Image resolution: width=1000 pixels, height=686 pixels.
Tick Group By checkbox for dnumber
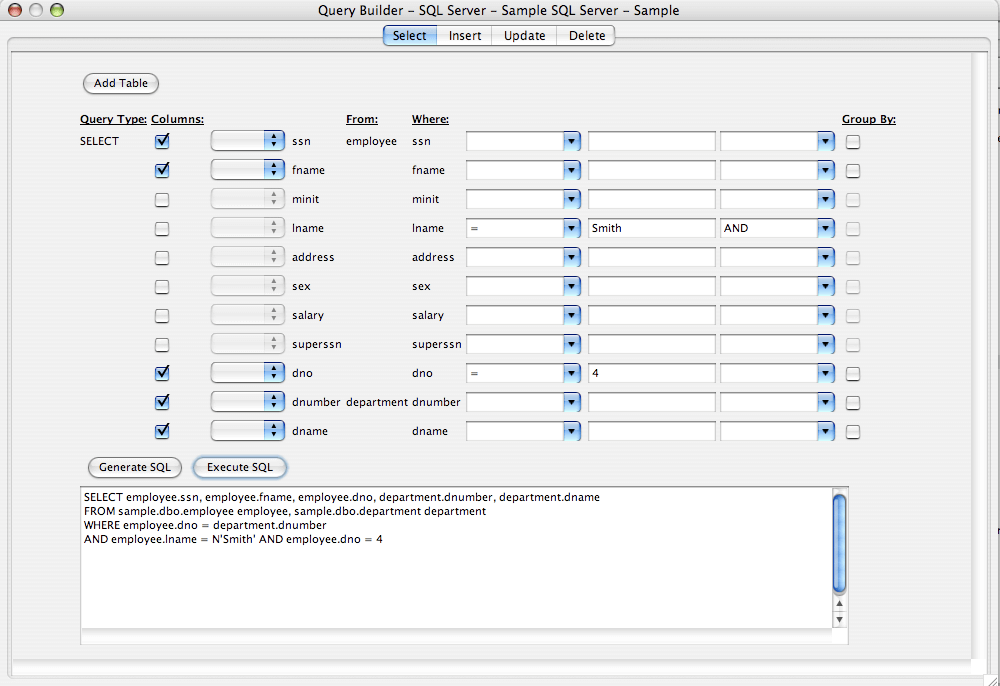tap(853, 403)
